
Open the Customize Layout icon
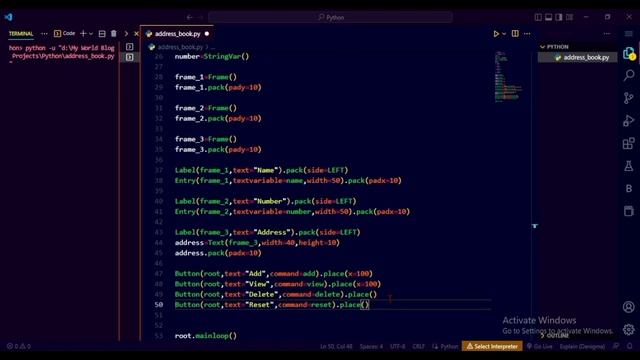point(569,17)
